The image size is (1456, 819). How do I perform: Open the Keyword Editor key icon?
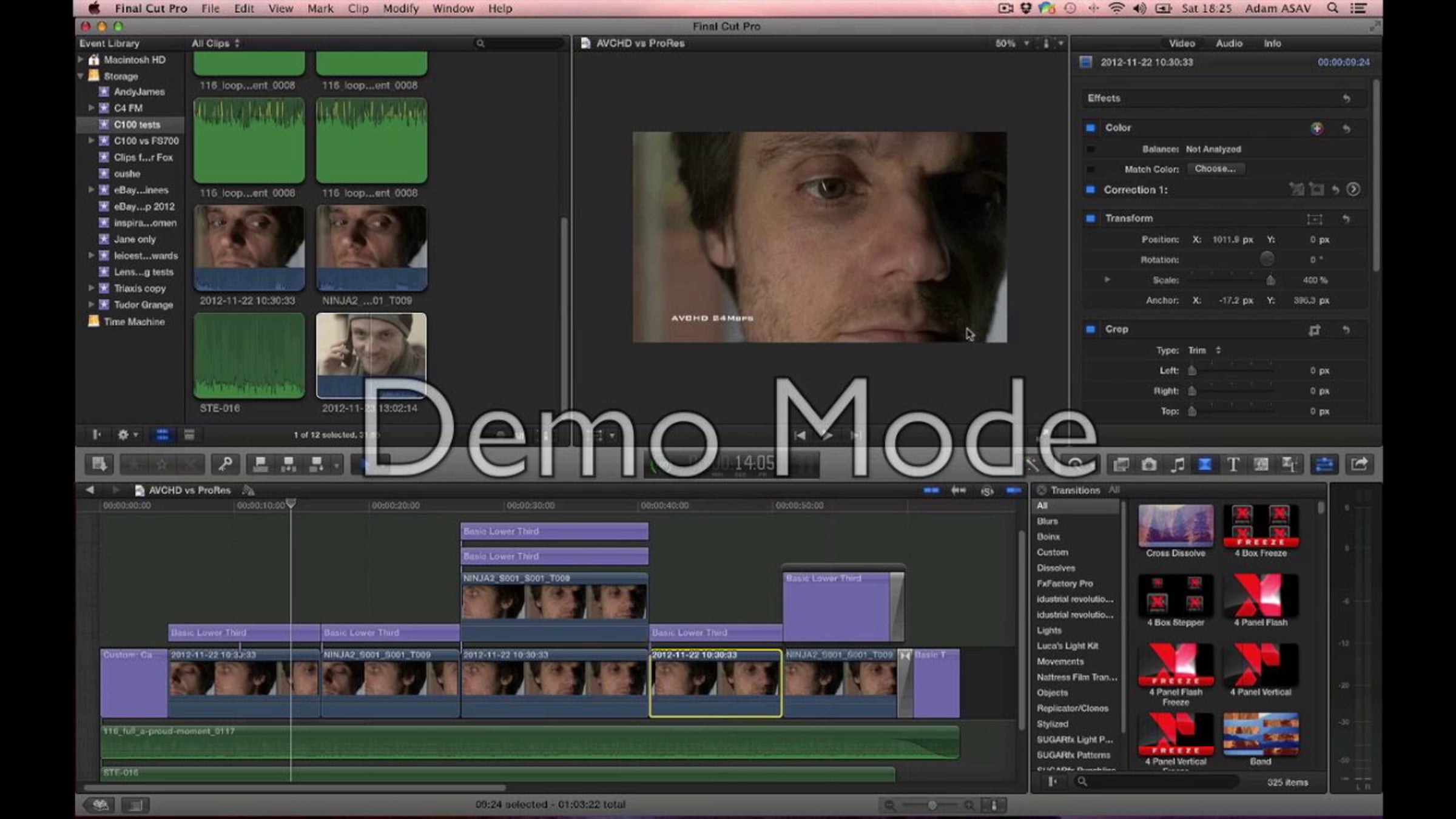click(225, 465)
